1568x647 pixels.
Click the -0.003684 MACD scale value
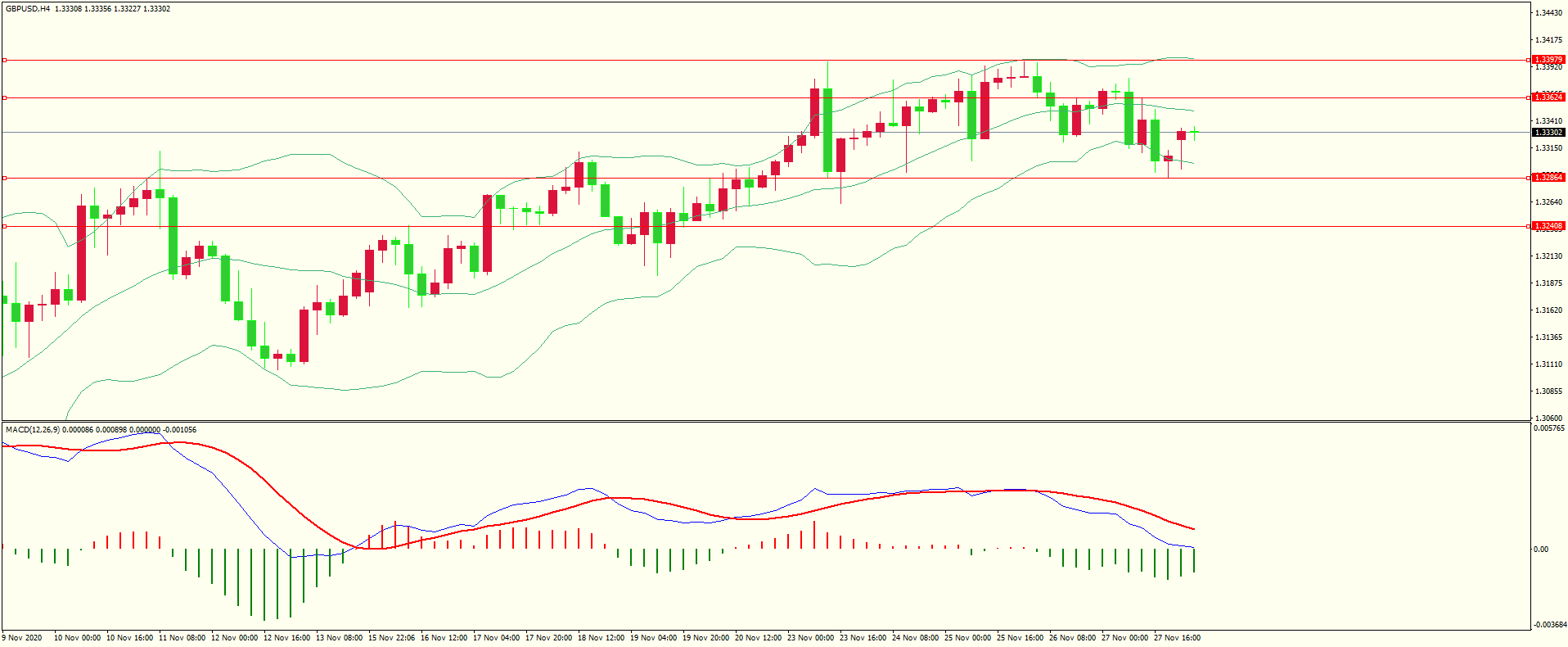tap(1550, 625)
